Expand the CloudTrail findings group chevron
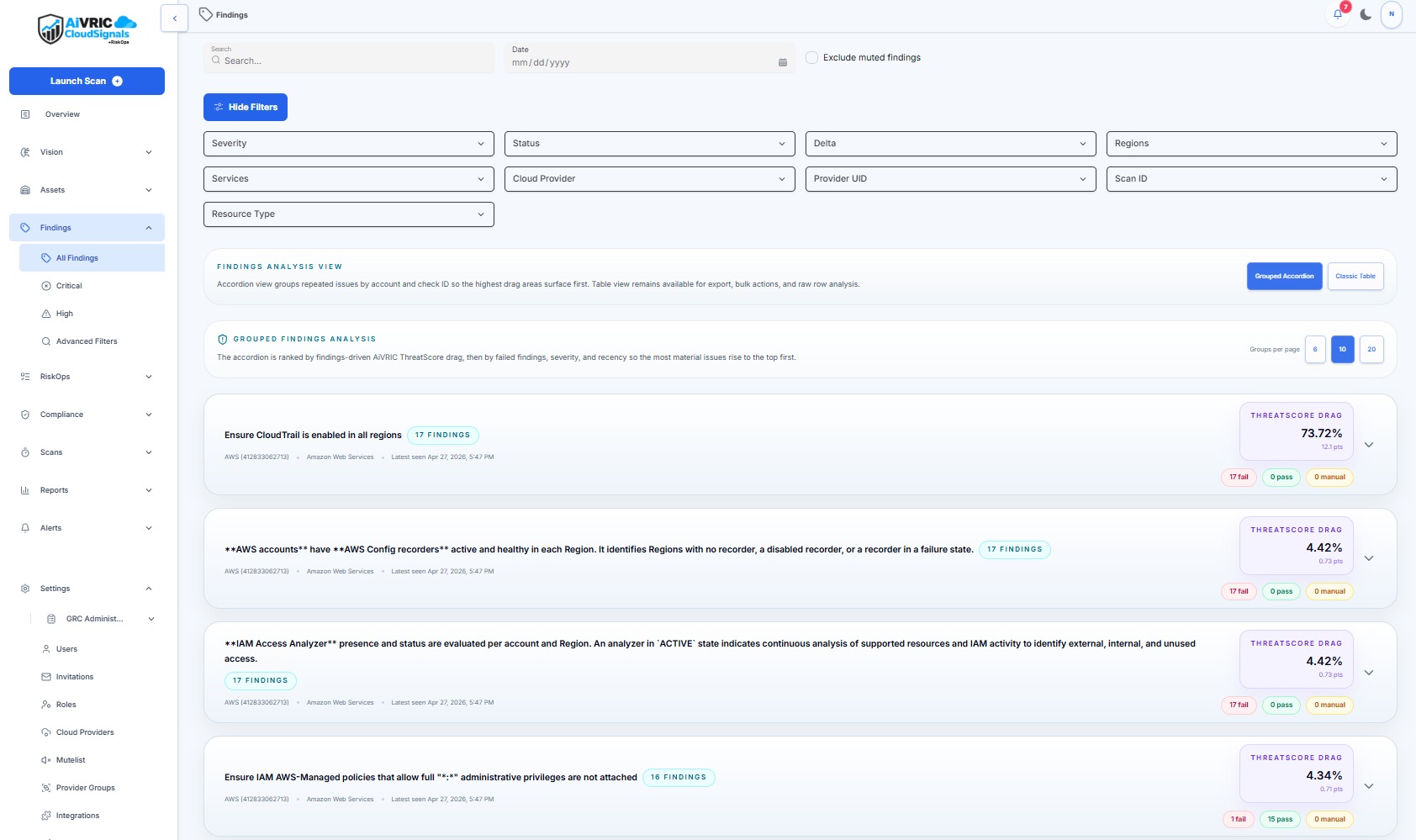Viewport: 1416px width, 840px height. tap(1369, 445)
